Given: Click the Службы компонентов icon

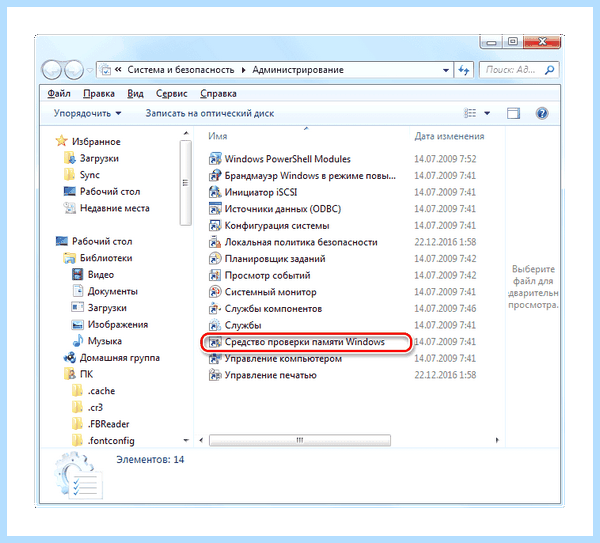Looking at the screenshot, I should coord(215,308).
